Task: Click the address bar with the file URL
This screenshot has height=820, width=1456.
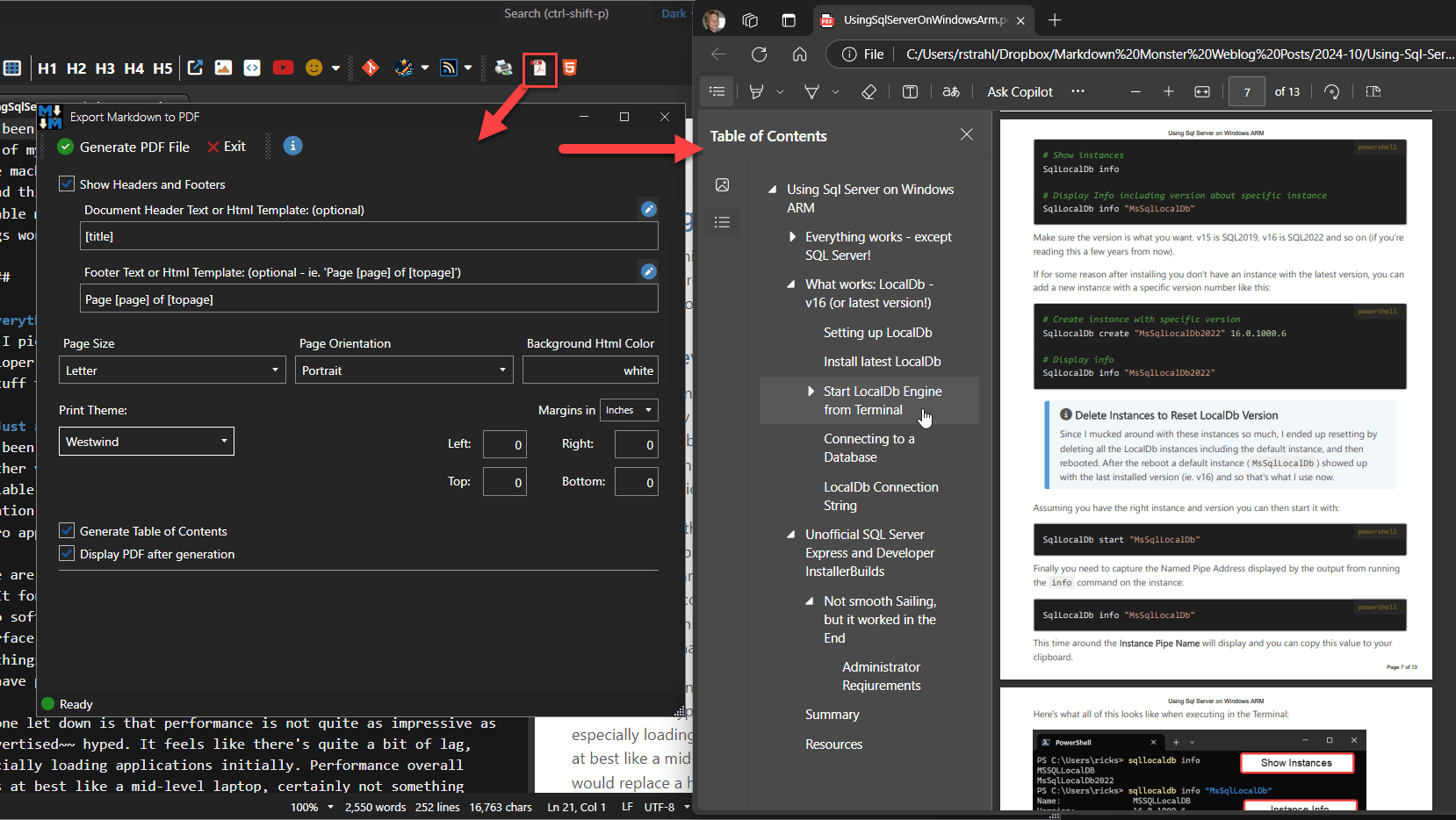Action: pyautogui.click(x=1178, y=54)
